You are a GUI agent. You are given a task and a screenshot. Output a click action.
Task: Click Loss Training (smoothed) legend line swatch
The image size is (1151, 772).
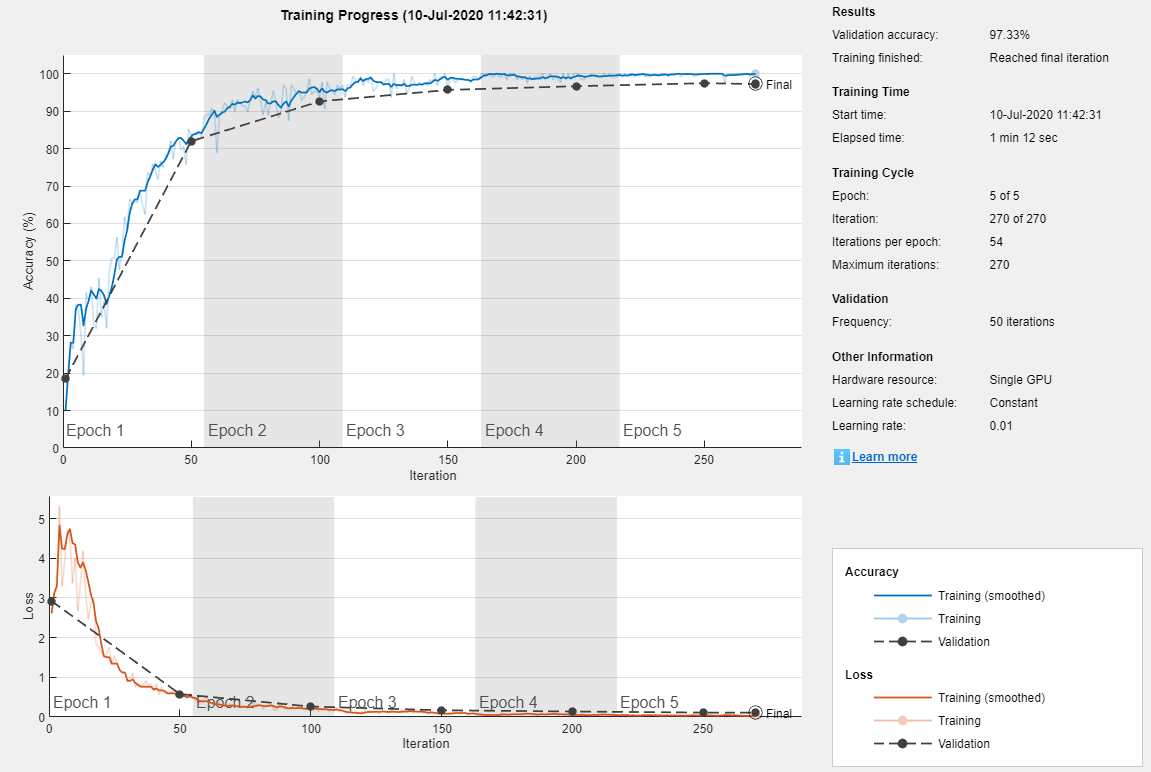898,698
